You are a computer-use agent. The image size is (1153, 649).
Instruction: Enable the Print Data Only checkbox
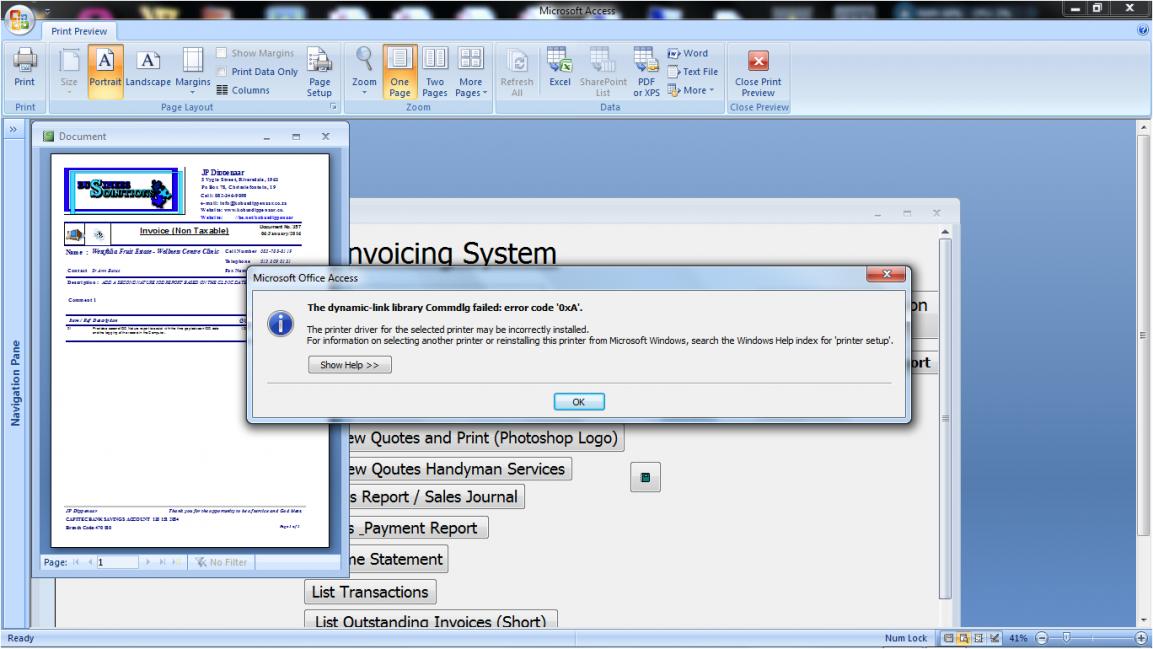221,71
